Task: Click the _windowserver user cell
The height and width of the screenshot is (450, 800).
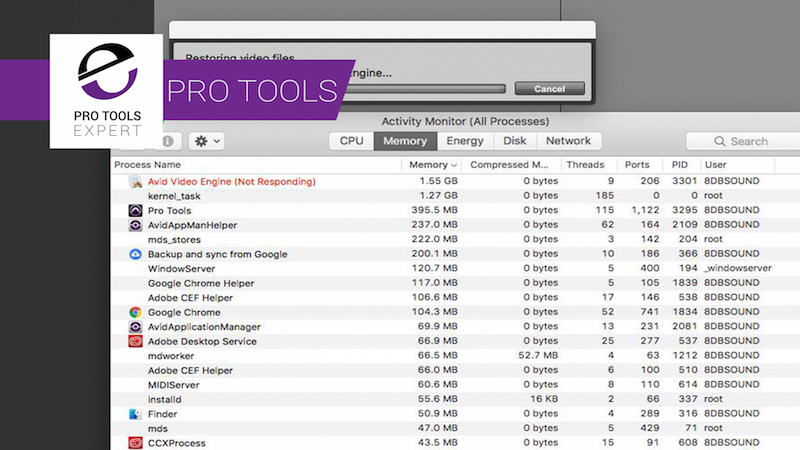Action: tap(738, 268)
